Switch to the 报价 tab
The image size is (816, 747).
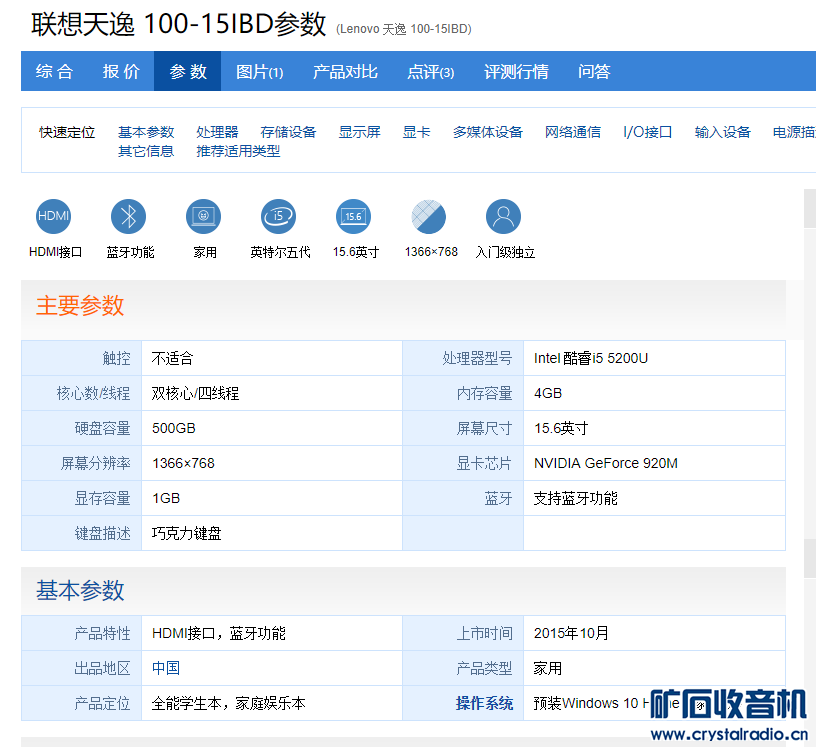121,71
